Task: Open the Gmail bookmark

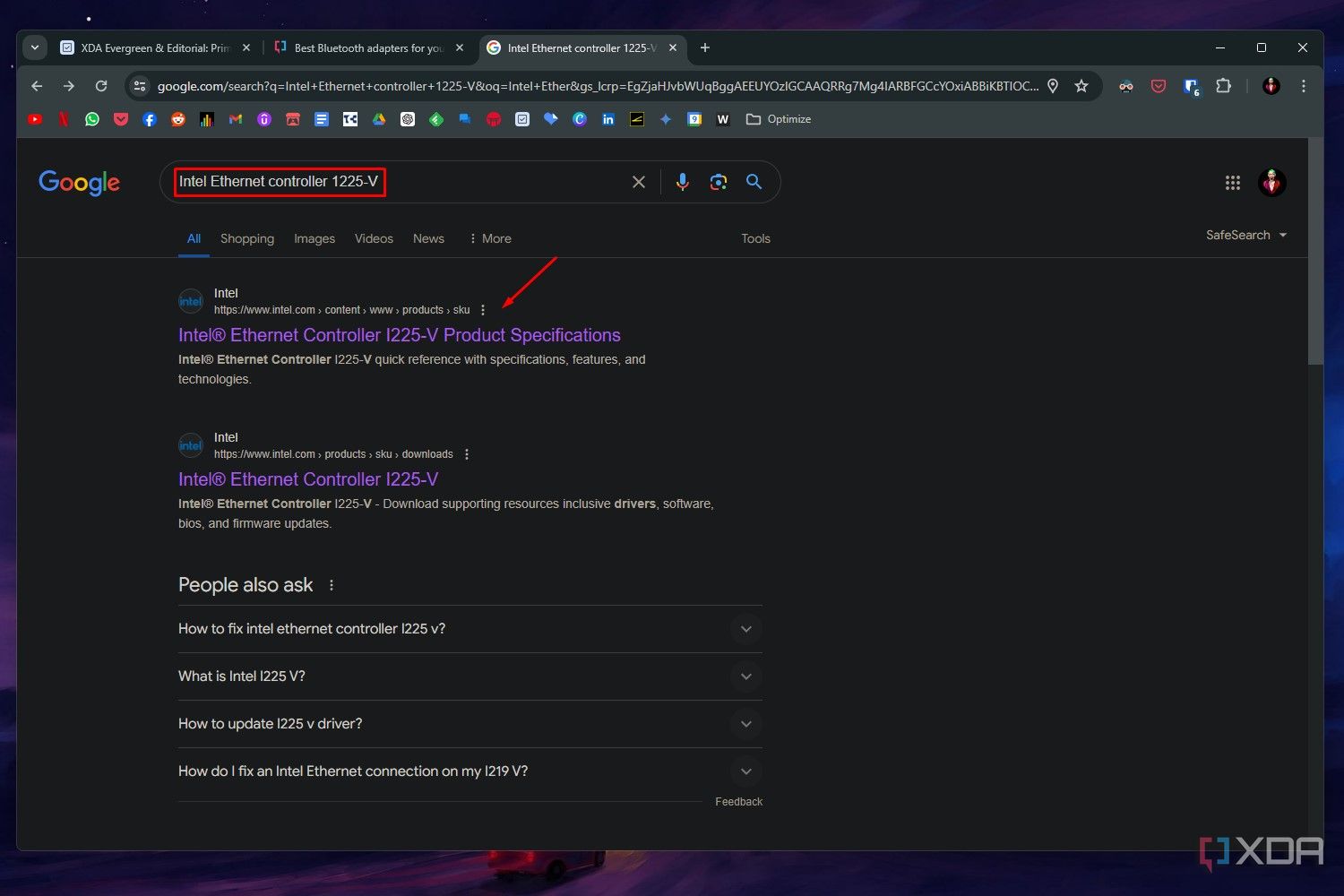Action: [x=236, y=119]
